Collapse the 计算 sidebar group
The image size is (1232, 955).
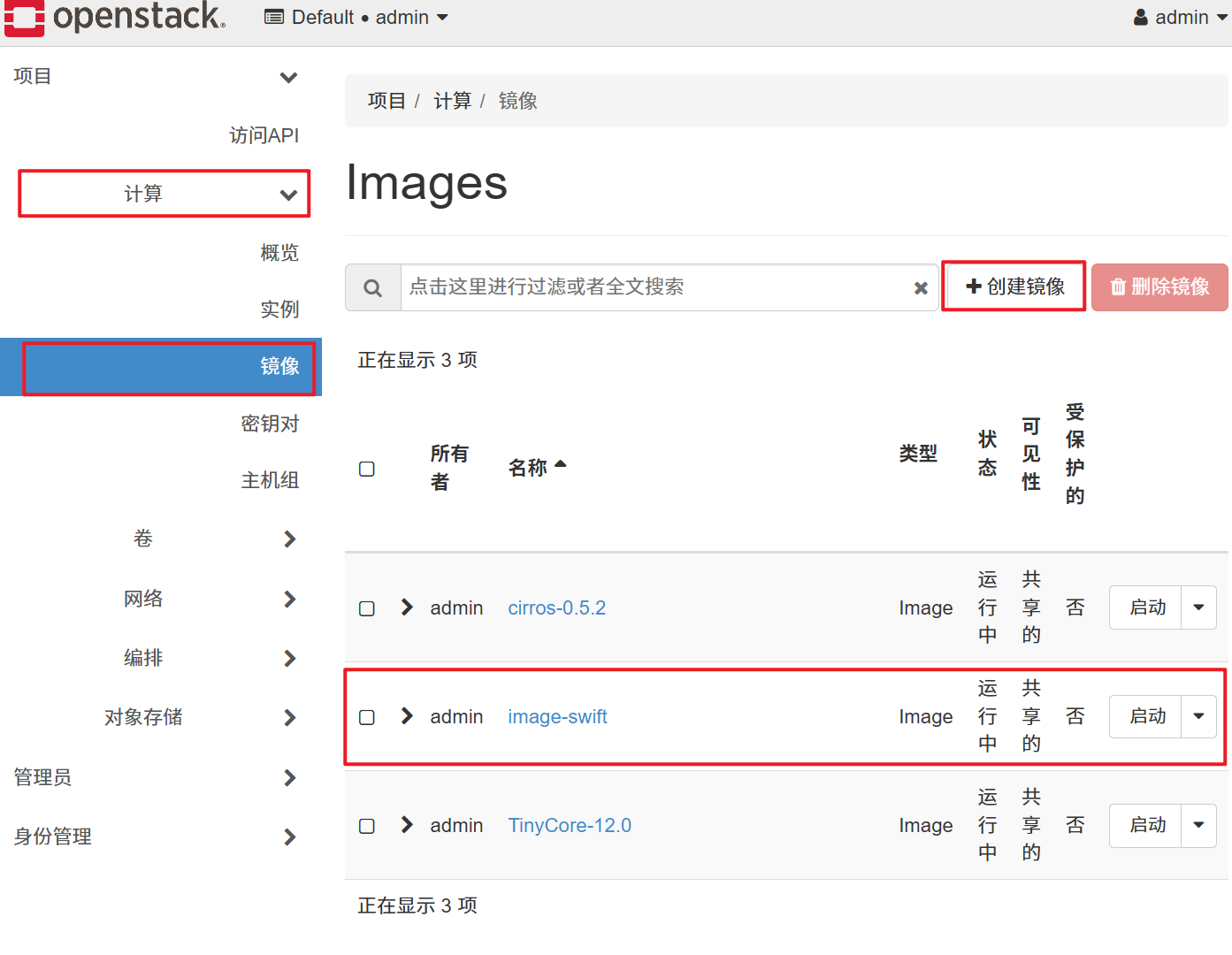pos(165,194)
